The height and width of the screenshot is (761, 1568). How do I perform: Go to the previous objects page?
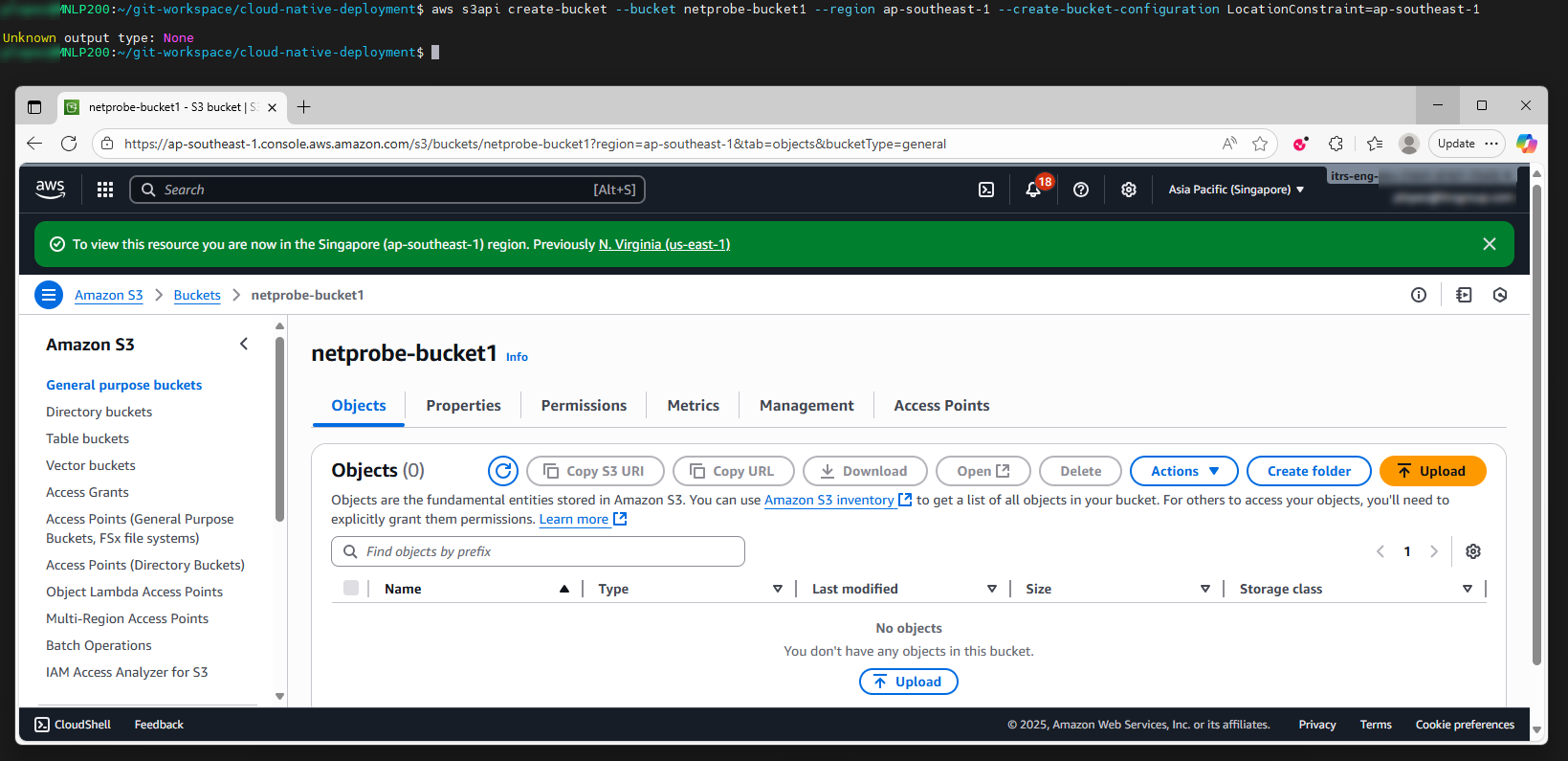tap(1380, 551)
